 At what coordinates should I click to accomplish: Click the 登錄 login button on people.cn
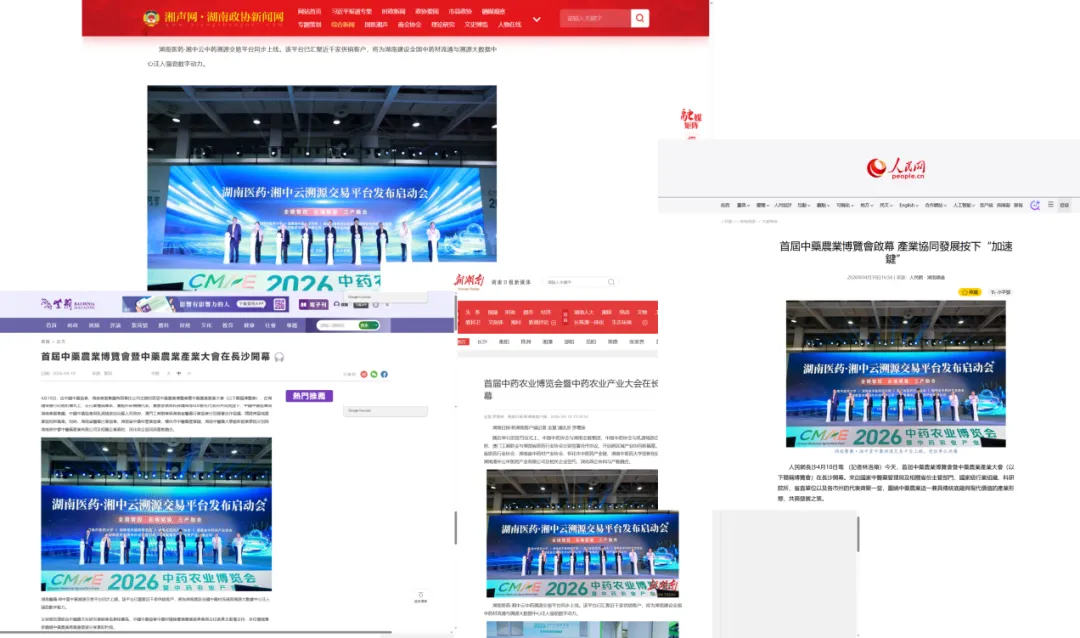click(1064, 205)
